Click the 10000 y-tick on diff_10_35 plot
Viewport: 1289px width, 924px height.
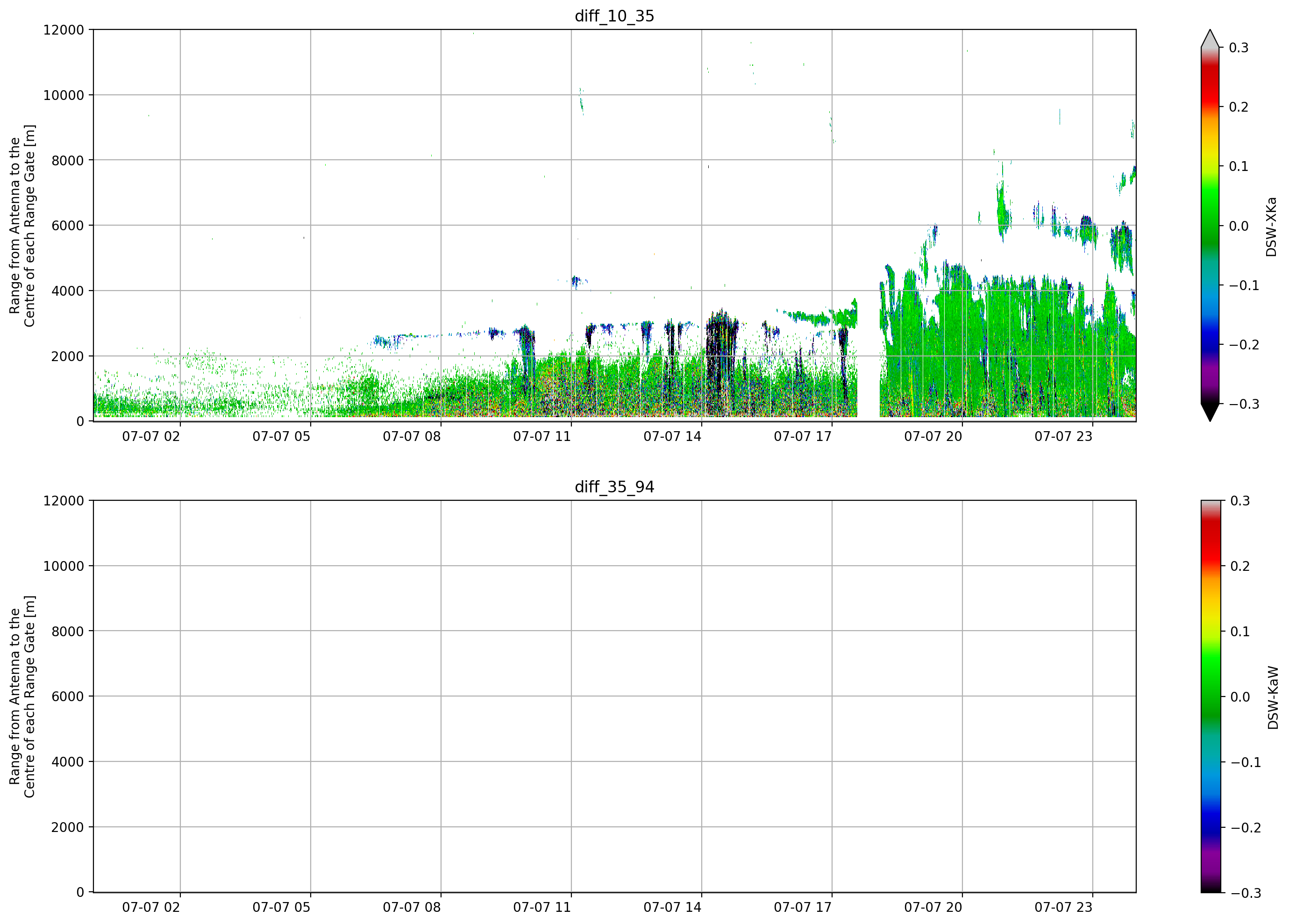64,95
